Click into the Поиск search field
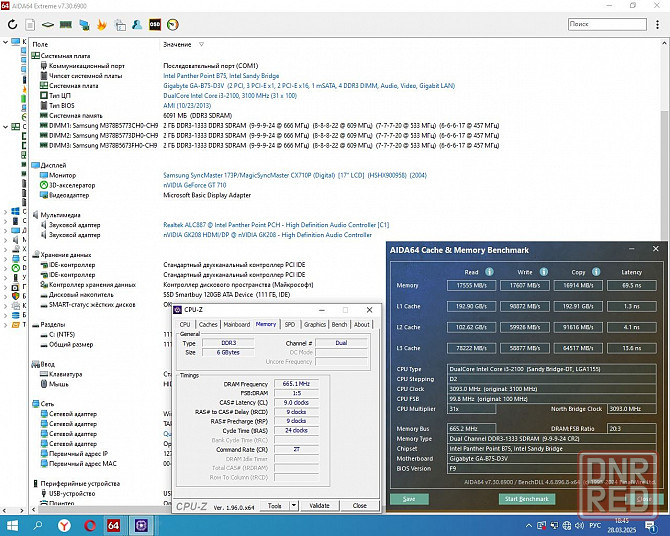Viewport: 670px width, 536px height. (607, 24)
